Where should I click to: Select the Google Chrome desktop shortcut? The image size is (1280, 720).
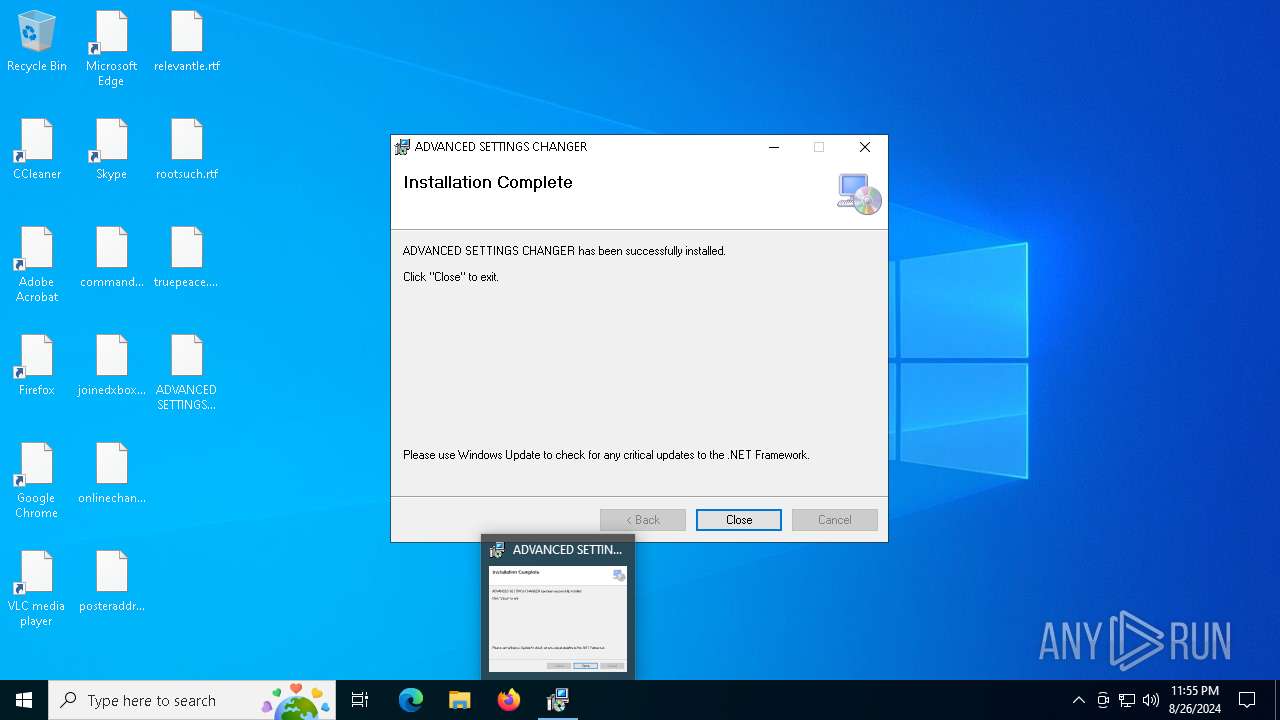pos(37,481)
